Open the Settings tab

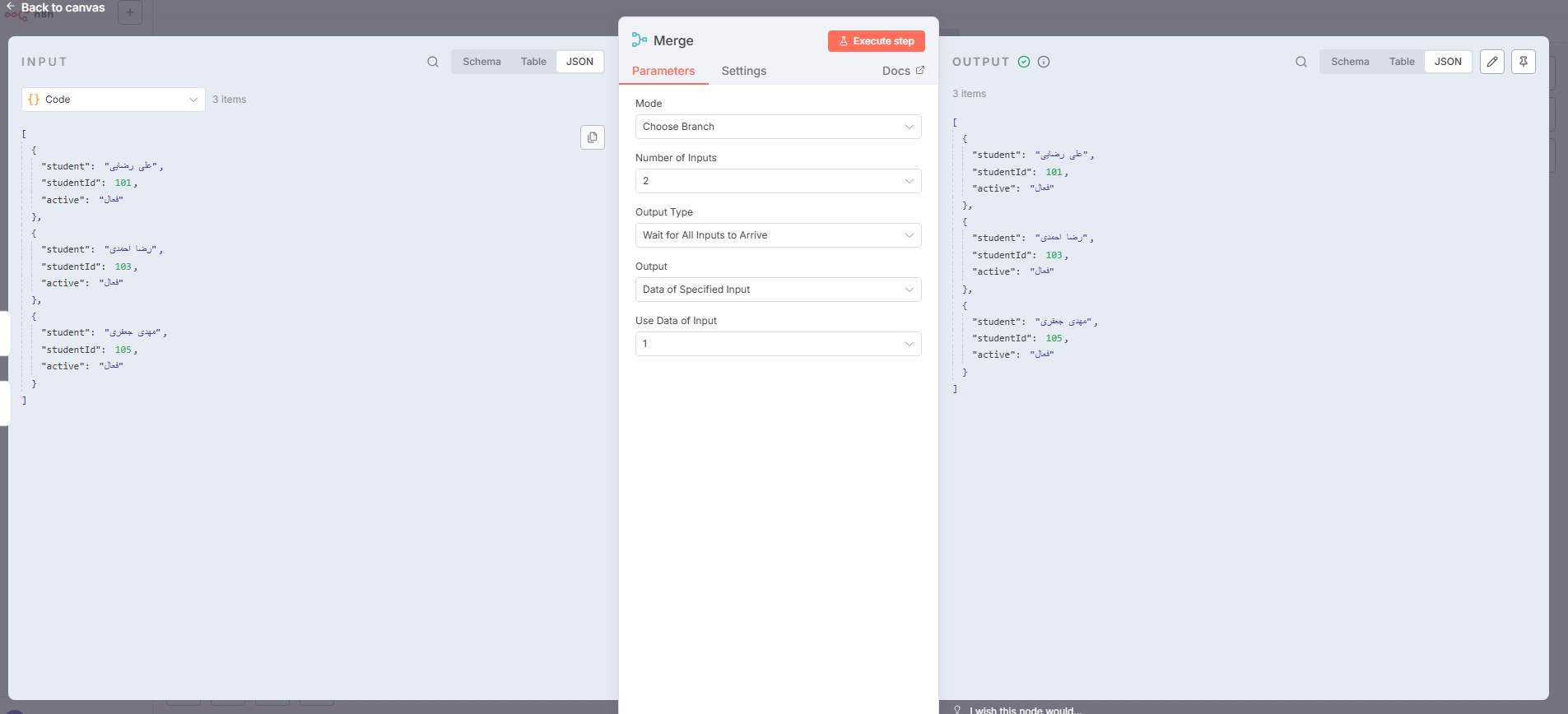tap(743, 71)
